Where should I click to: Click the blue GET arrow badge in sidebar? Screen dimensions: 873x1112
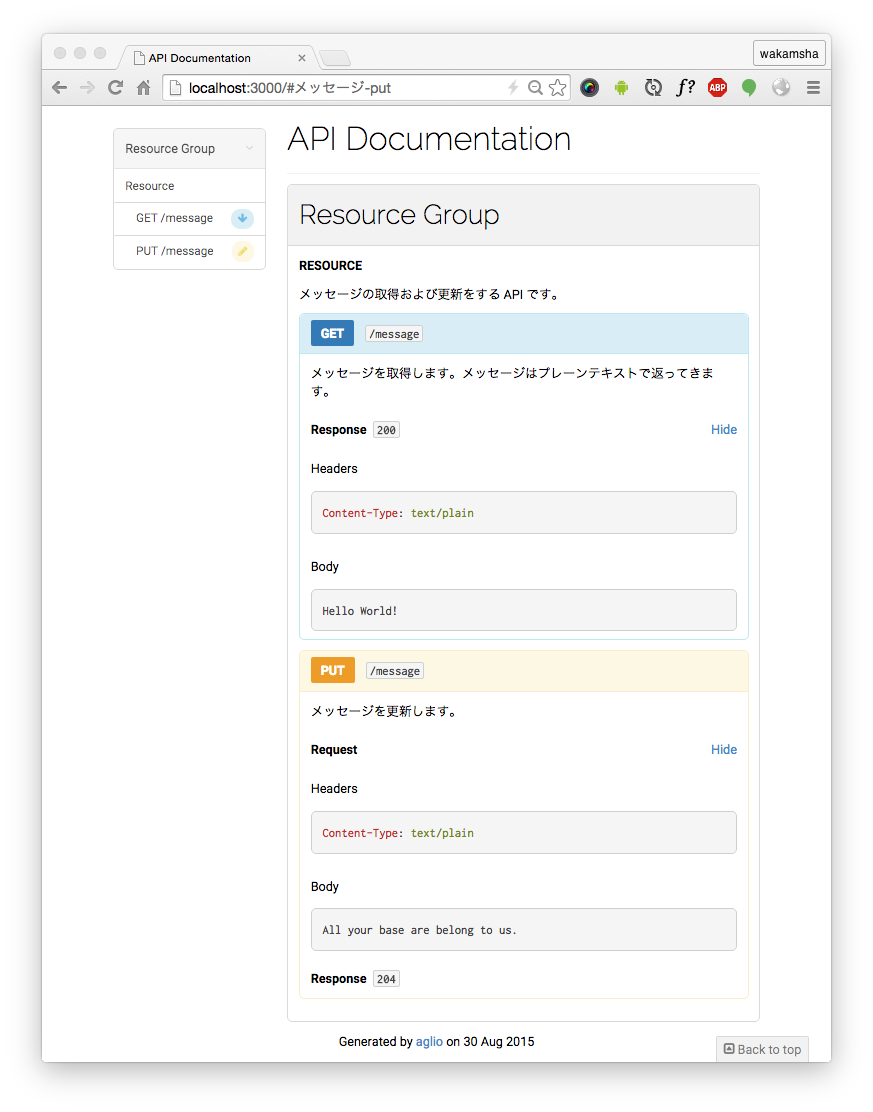click(242, 219)
